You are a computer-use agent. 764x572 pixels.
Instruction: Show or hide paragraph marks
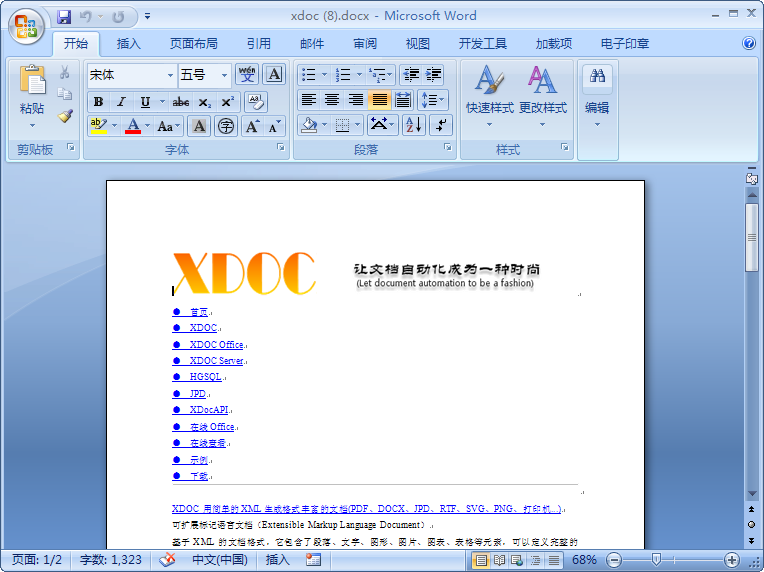pos(441,125)
